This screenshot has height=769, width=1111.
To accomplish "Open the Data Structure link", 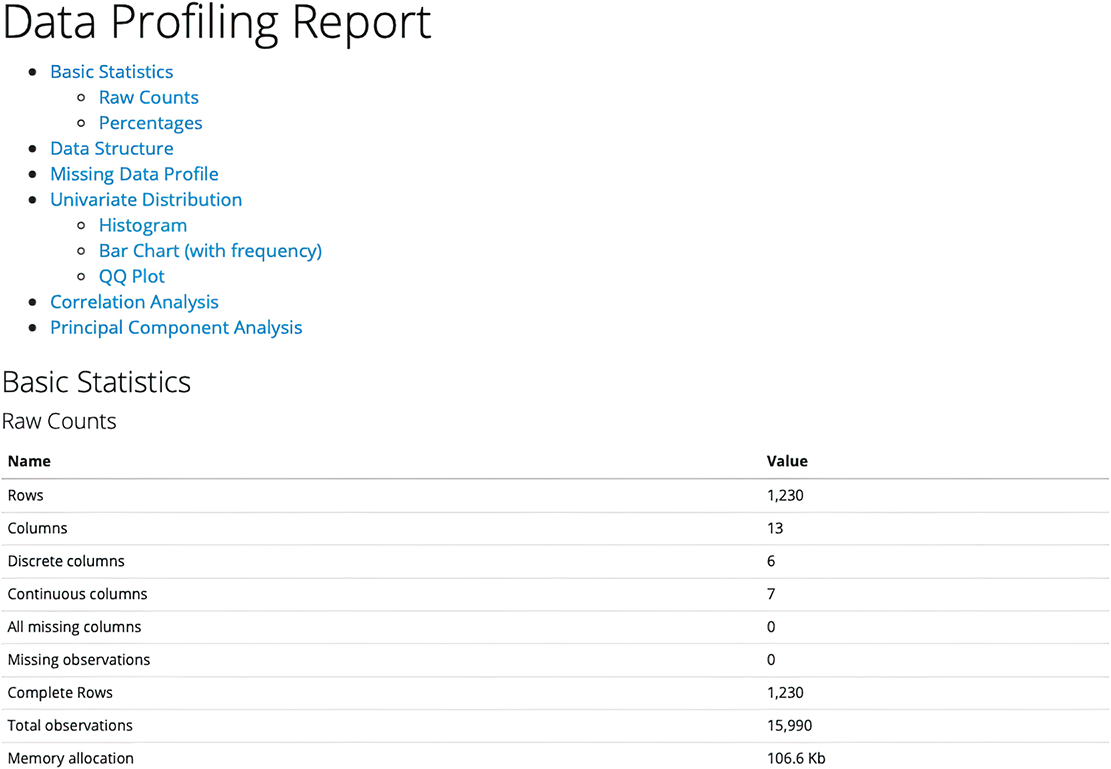I will [111, 148].
